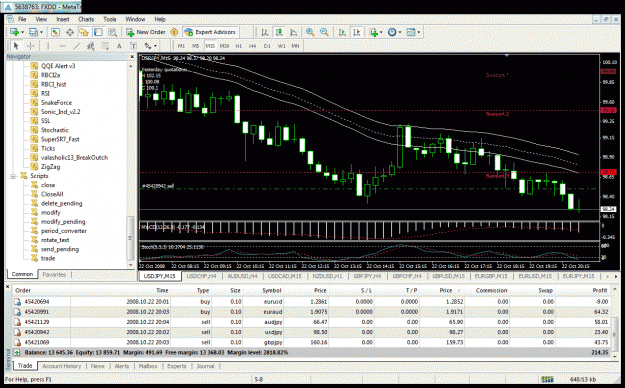Click the chart shift triangle marker
The height and width of the screenshot is (388, 625).
click(x=507, y=56)
